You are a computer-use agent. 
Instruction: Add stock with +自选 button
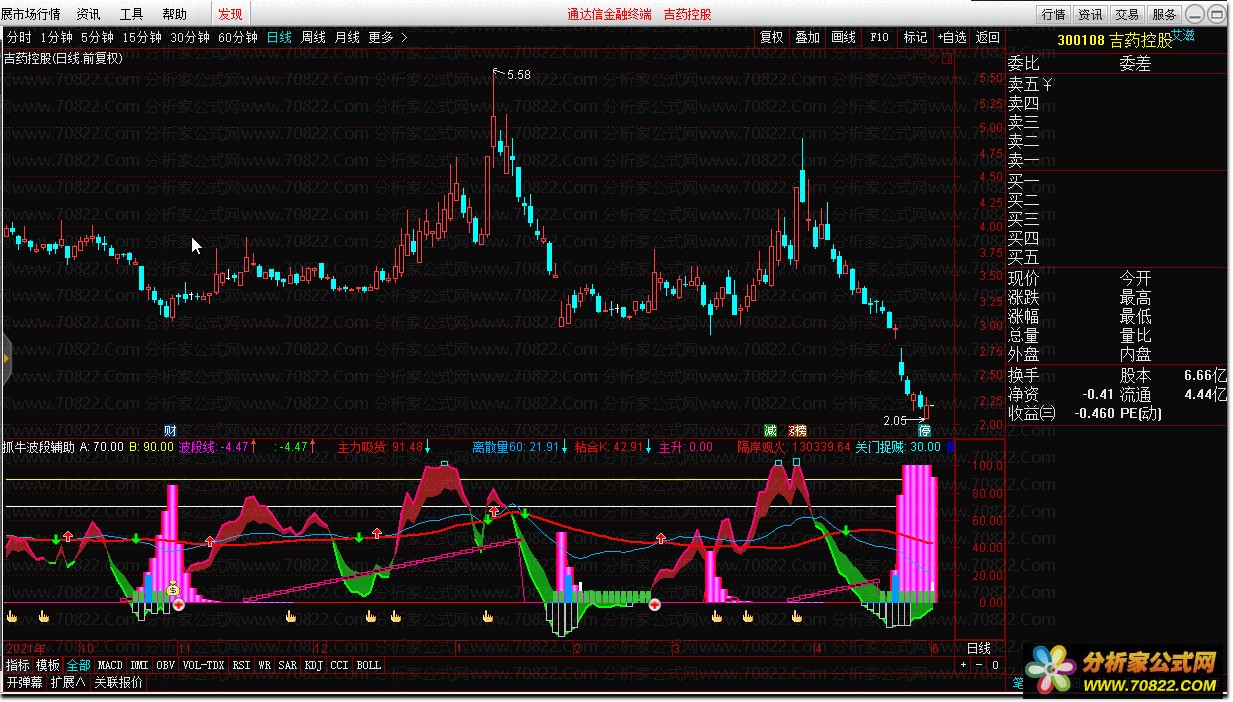click(952, 37)
